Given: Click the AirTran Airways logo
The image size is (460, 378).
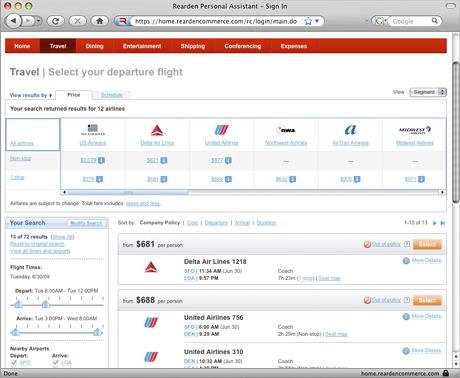Looking at the screenshot, I should click(x=350, y=129).
